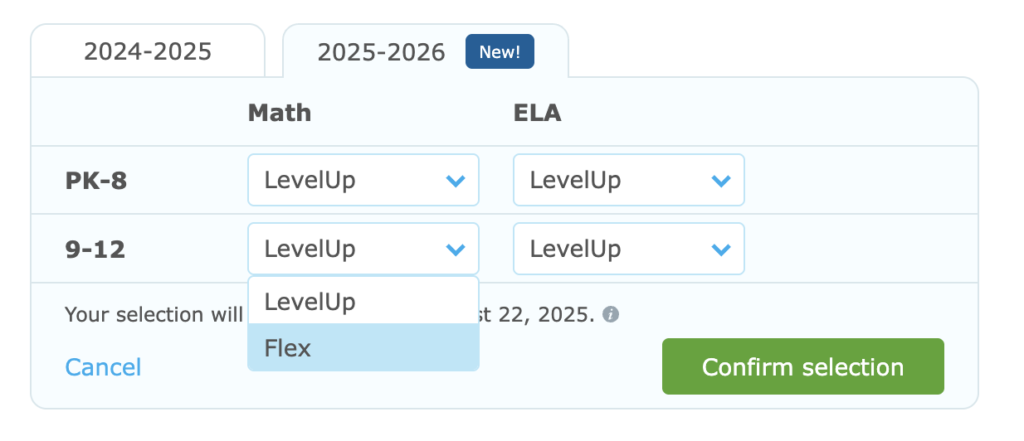
Task: Click the Math column header
Action: tap(280, 112)
